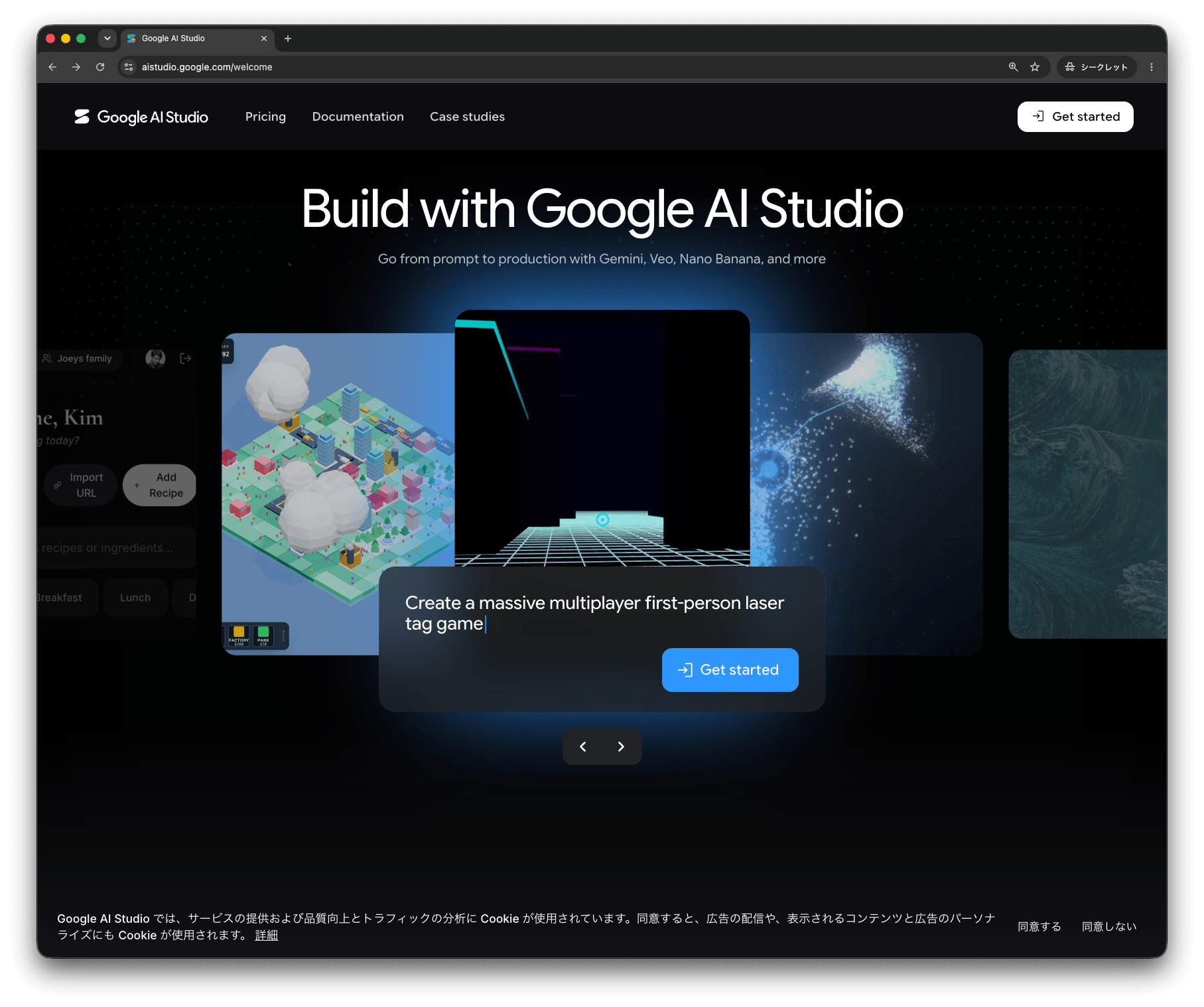This screenshot has width=1204, height=1007.
Task: Close the Google AI Studio tab
Action: pos(264,38)
